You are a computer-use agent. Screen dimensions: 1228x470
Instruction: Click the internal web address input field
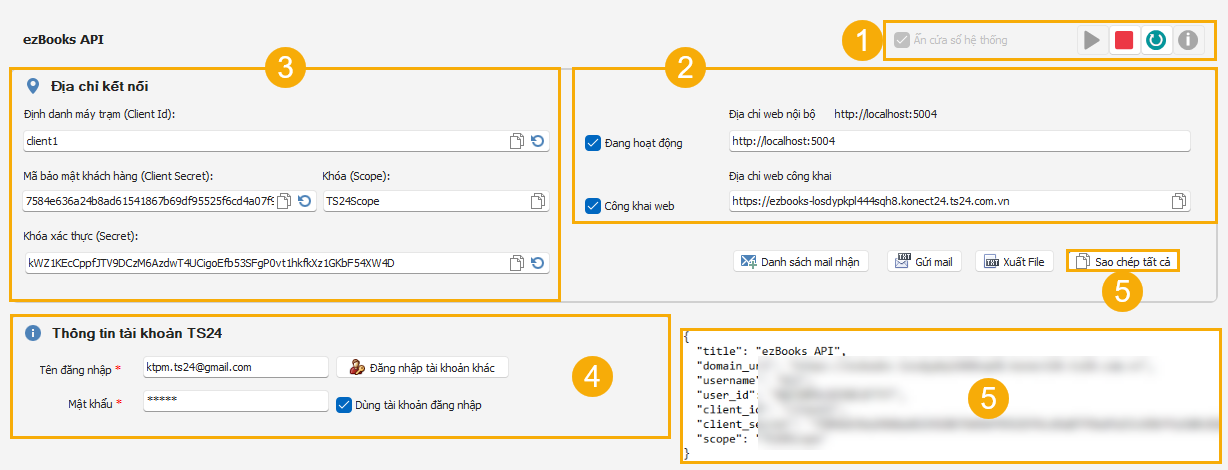960,141
